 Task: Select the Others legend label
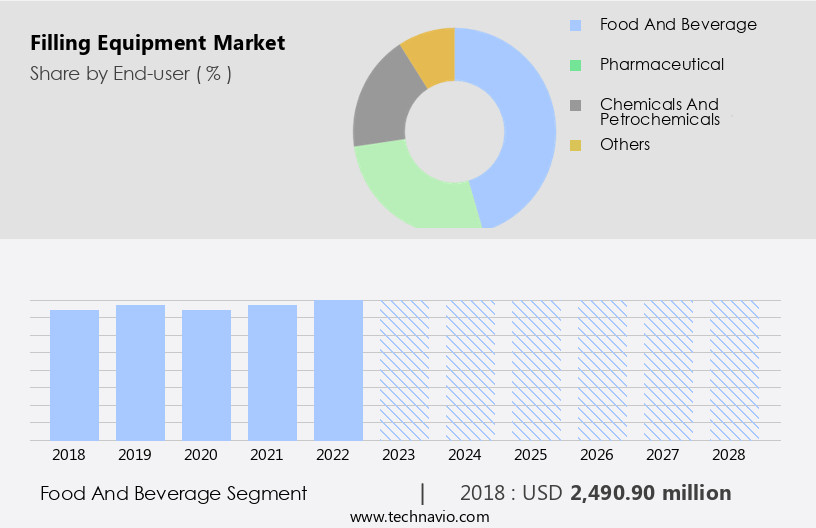[x=625, y=145]
